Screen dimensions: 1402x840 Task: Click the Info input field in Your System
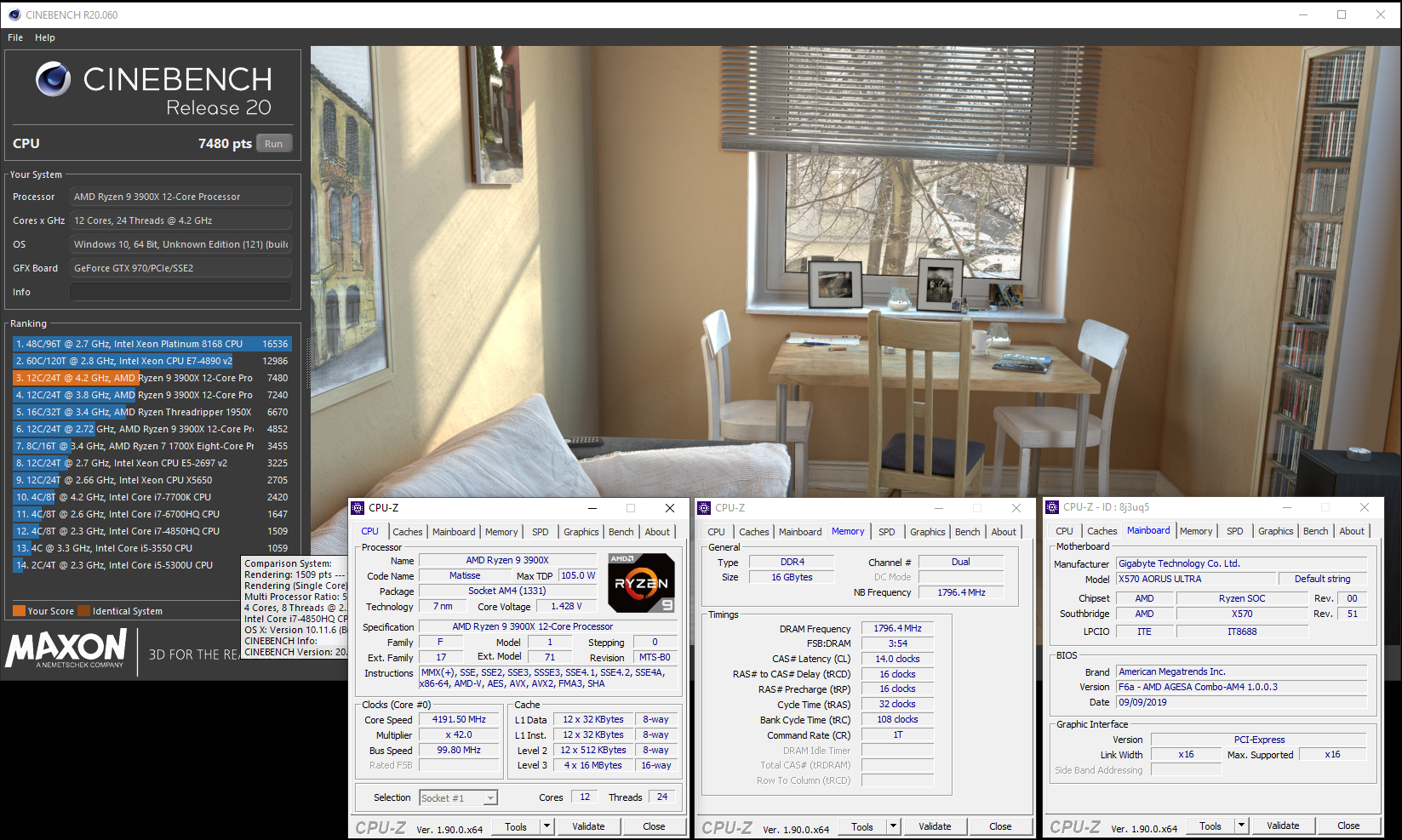pos(180,292)
